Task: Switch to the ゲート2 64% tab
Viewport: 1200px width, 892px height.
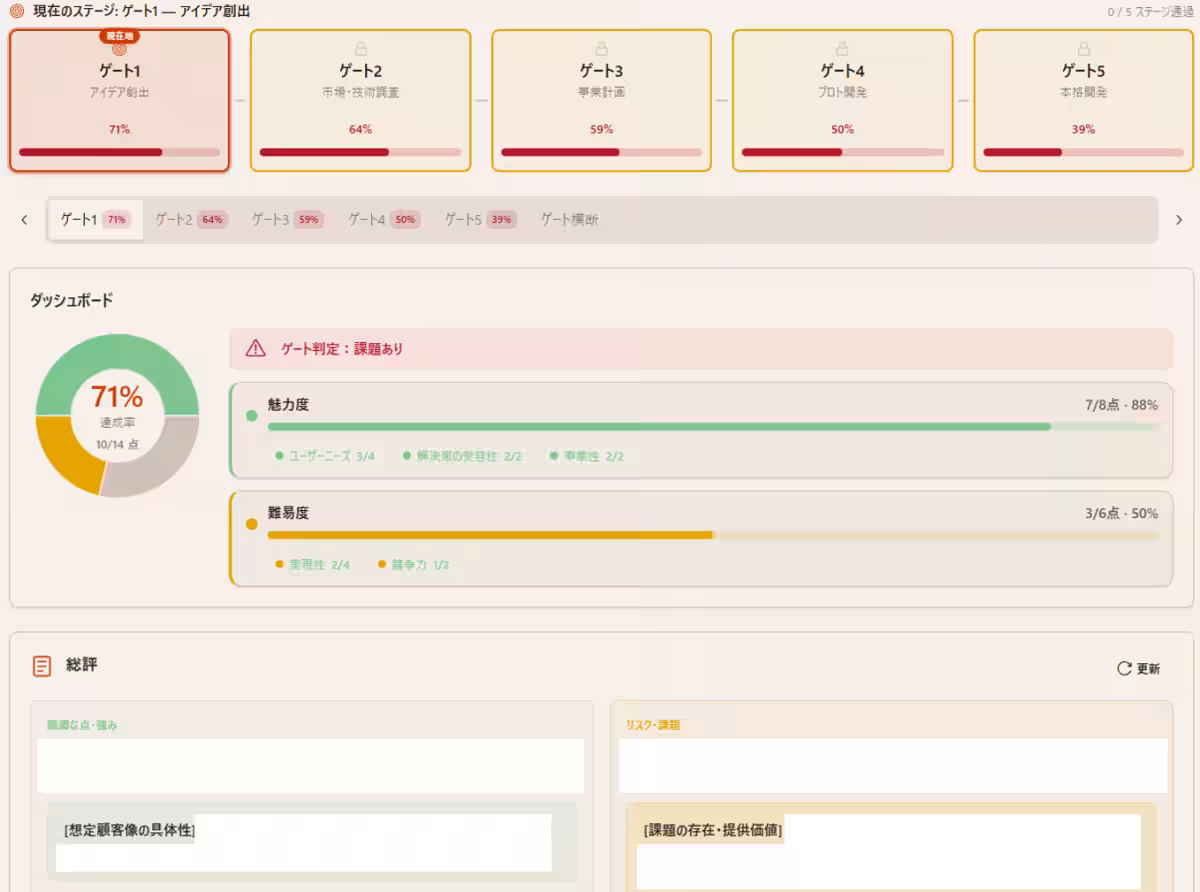Action: (x=191, y=220)
